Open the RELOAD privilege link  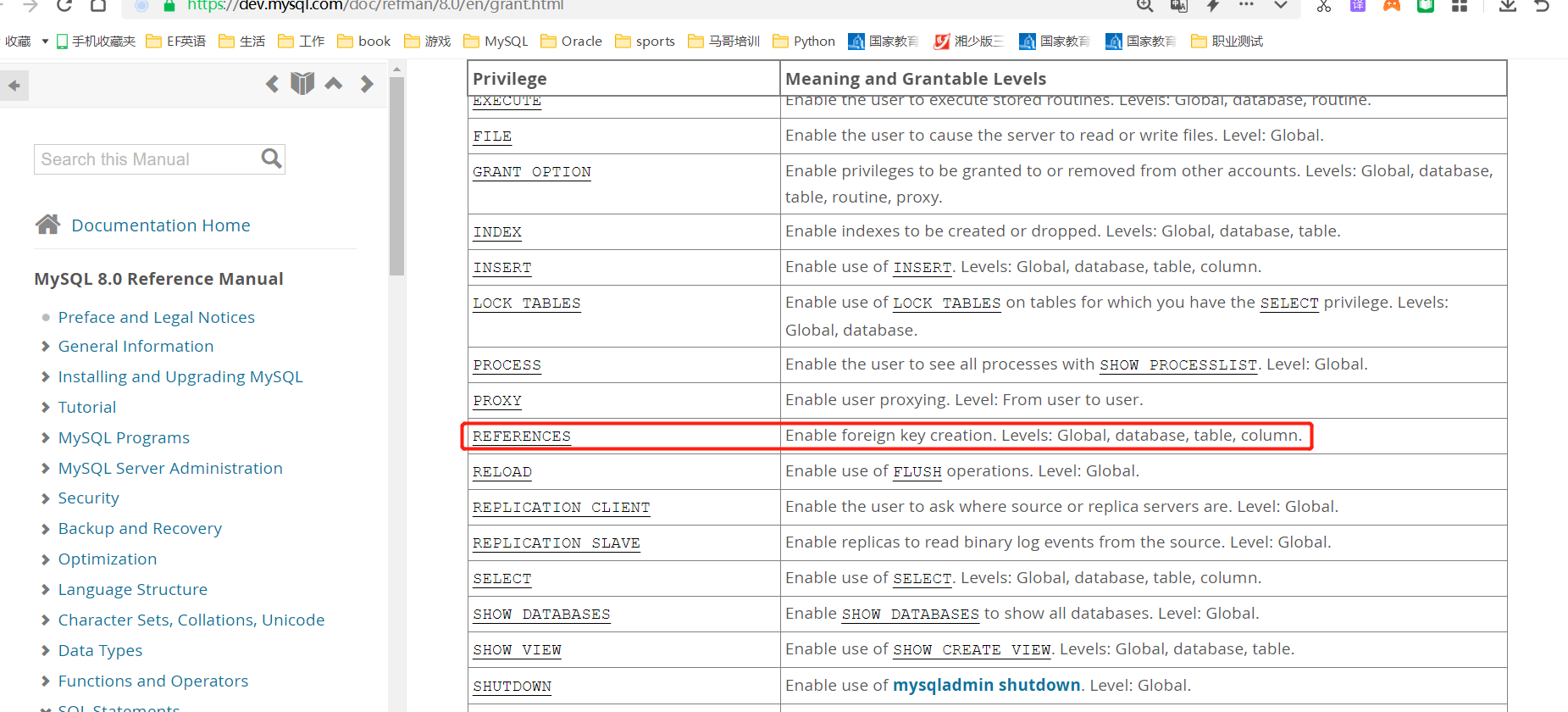[502, 472]
